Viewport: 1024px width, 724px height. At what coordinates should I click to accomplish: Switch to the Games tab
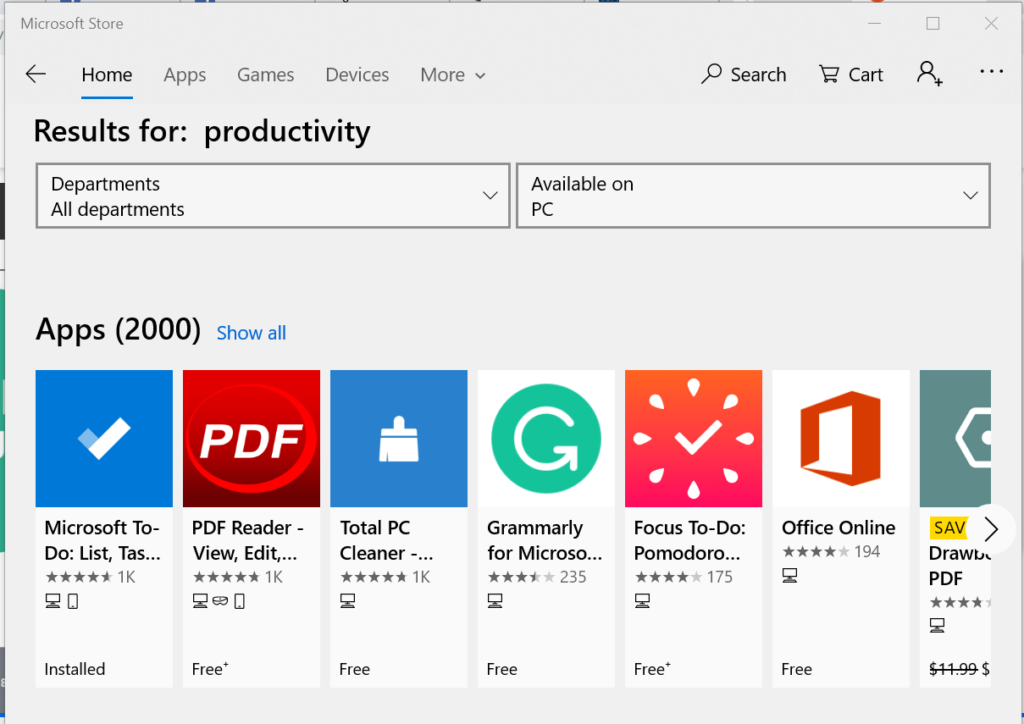(x=265, y=75)
